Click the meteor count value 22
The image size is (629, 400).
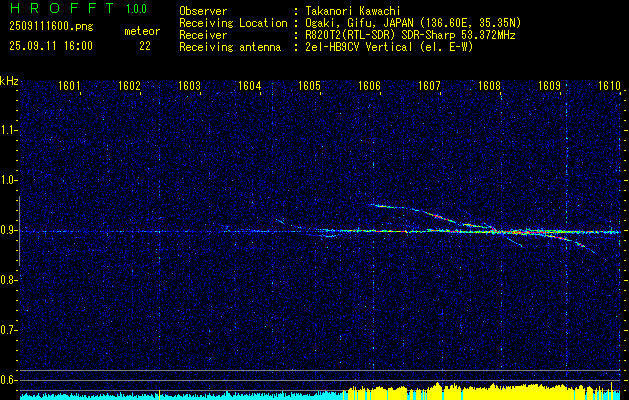(x=145, y=46)
